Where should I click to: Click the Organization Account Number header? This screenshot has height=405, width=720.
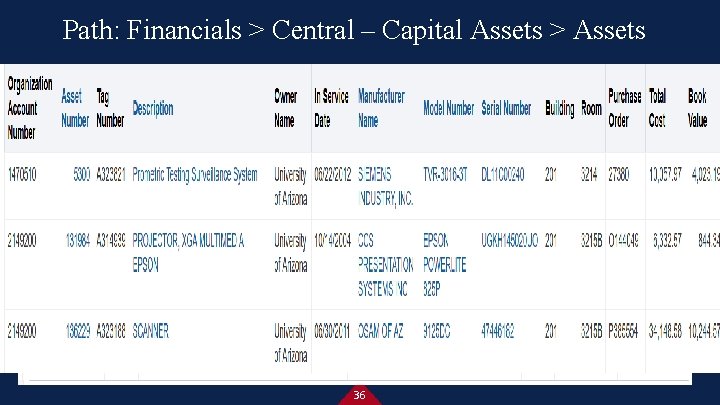click(x=30, y=108)
